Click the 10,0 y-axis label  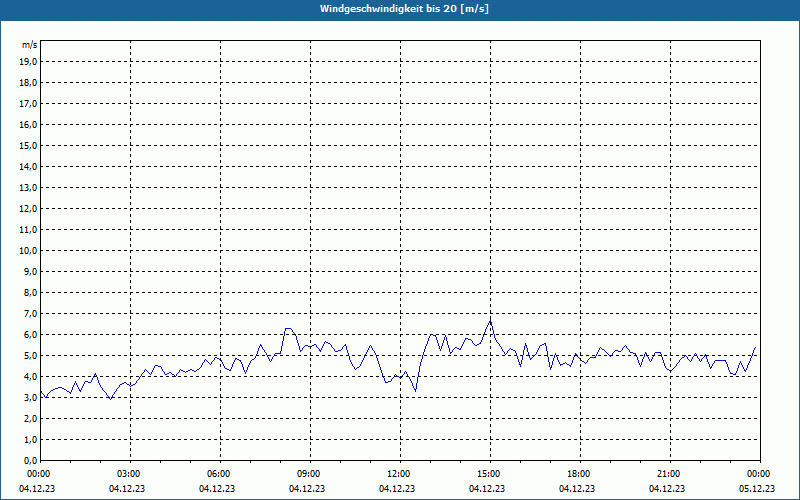(x=28, y=251)
